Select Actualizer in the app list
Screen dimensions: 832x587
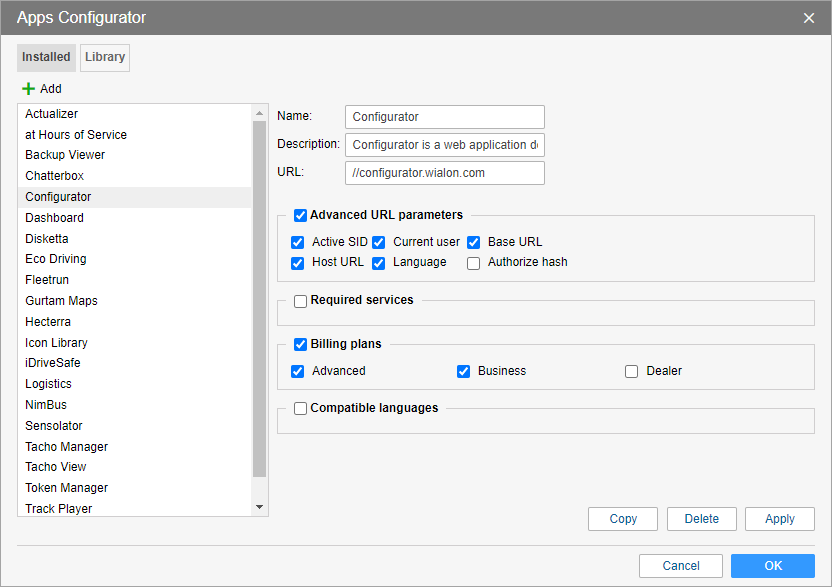pyautogui.click(x=134, y=114)
